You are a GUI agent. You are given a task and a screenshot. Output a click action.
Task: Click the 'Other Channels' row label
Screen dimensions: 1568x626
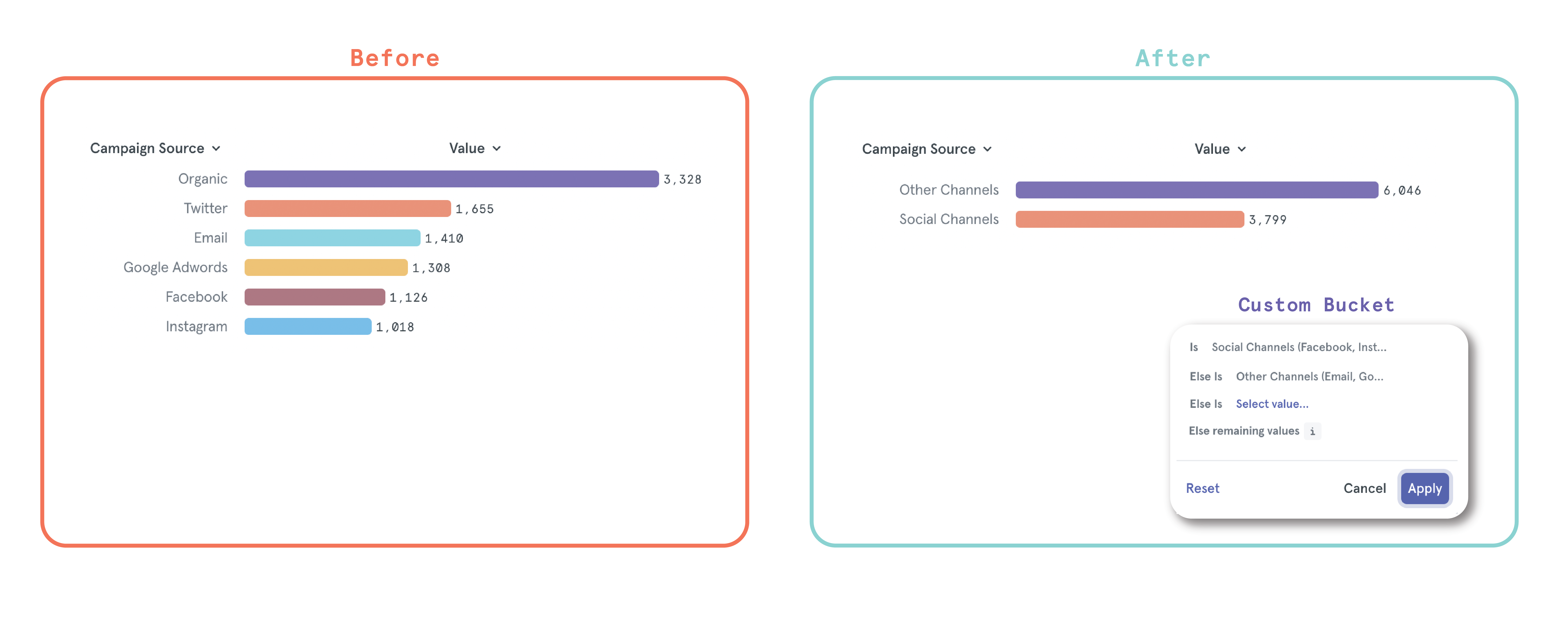coord(949,190)
